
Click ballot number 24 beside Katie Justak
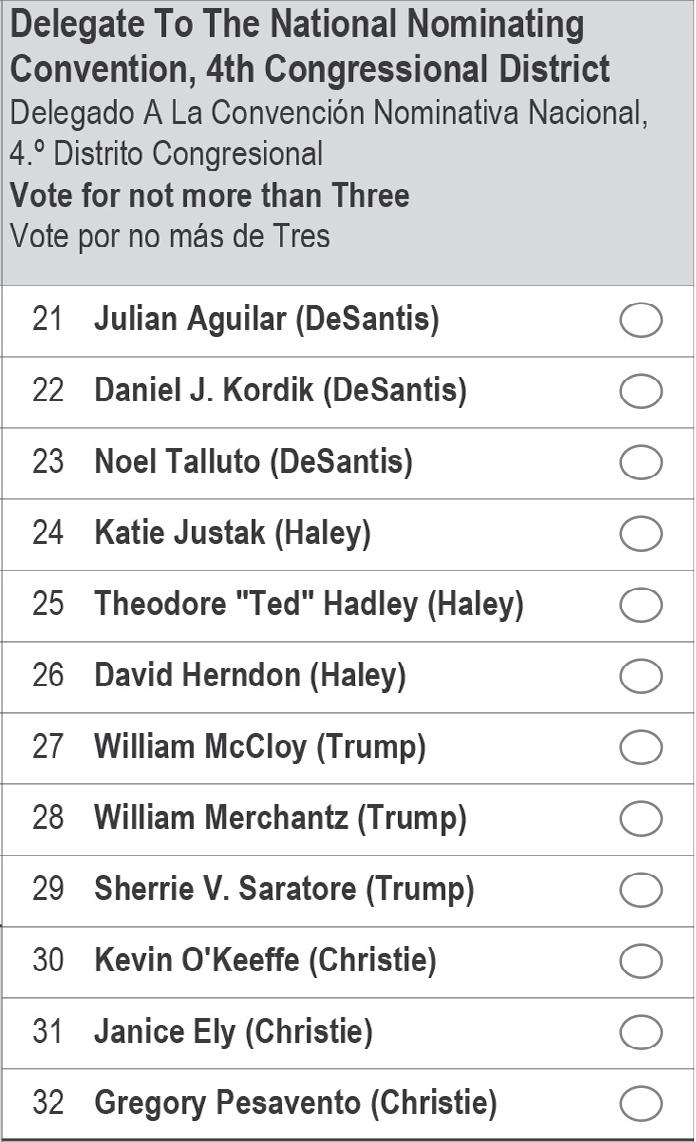[x=48, y=532]
